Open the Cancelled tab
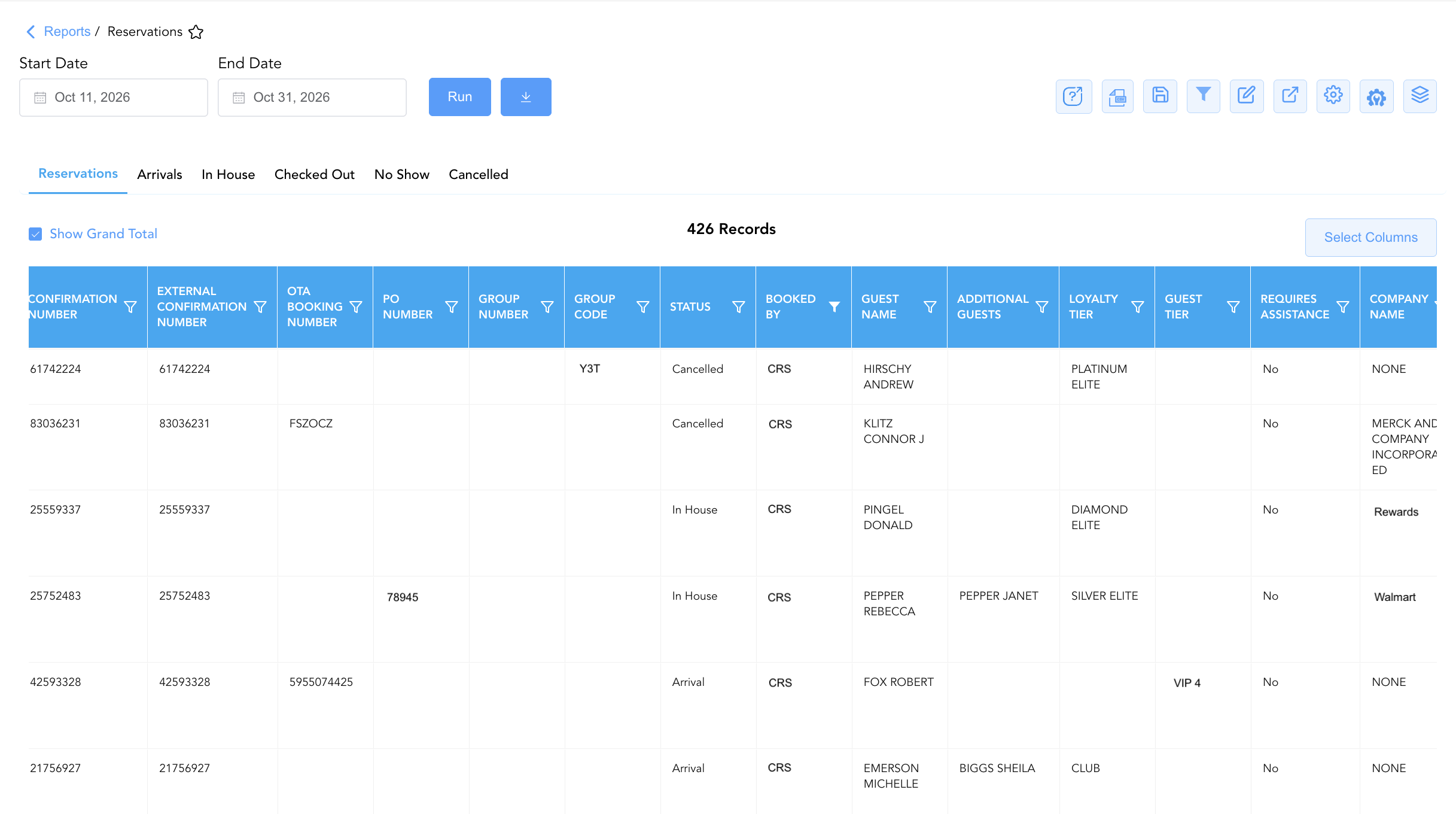 click(x=479, y=175)
